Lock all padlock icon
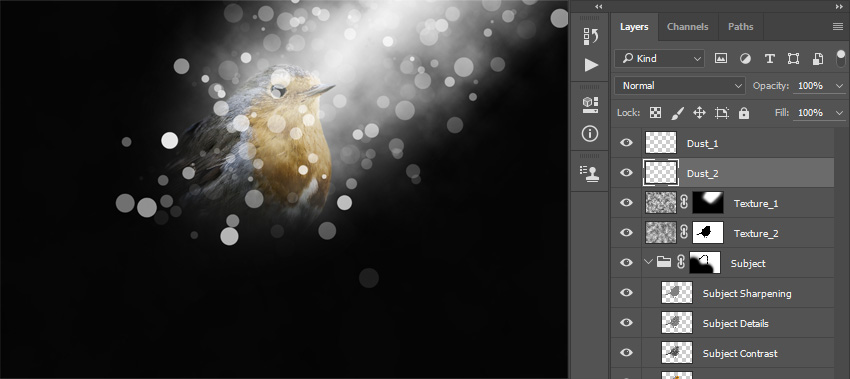This screenshot has height=379, width=850. click(x=744, y=113)
